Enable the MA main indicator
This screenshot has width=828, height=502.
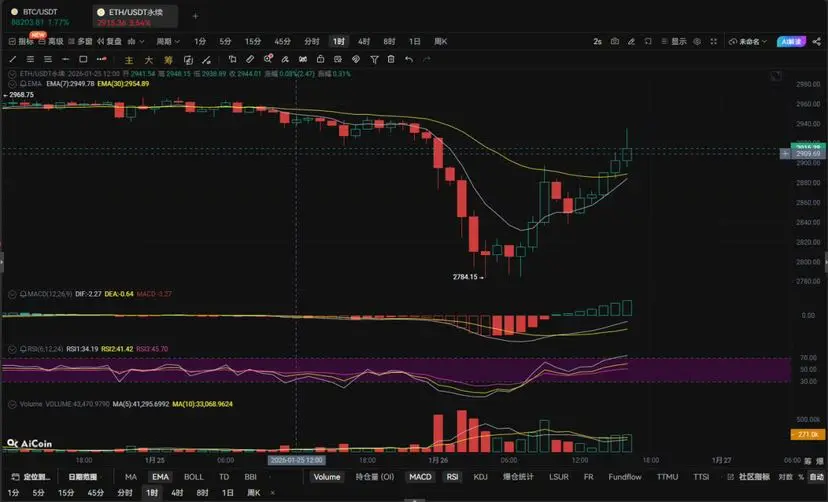point(131,477)
